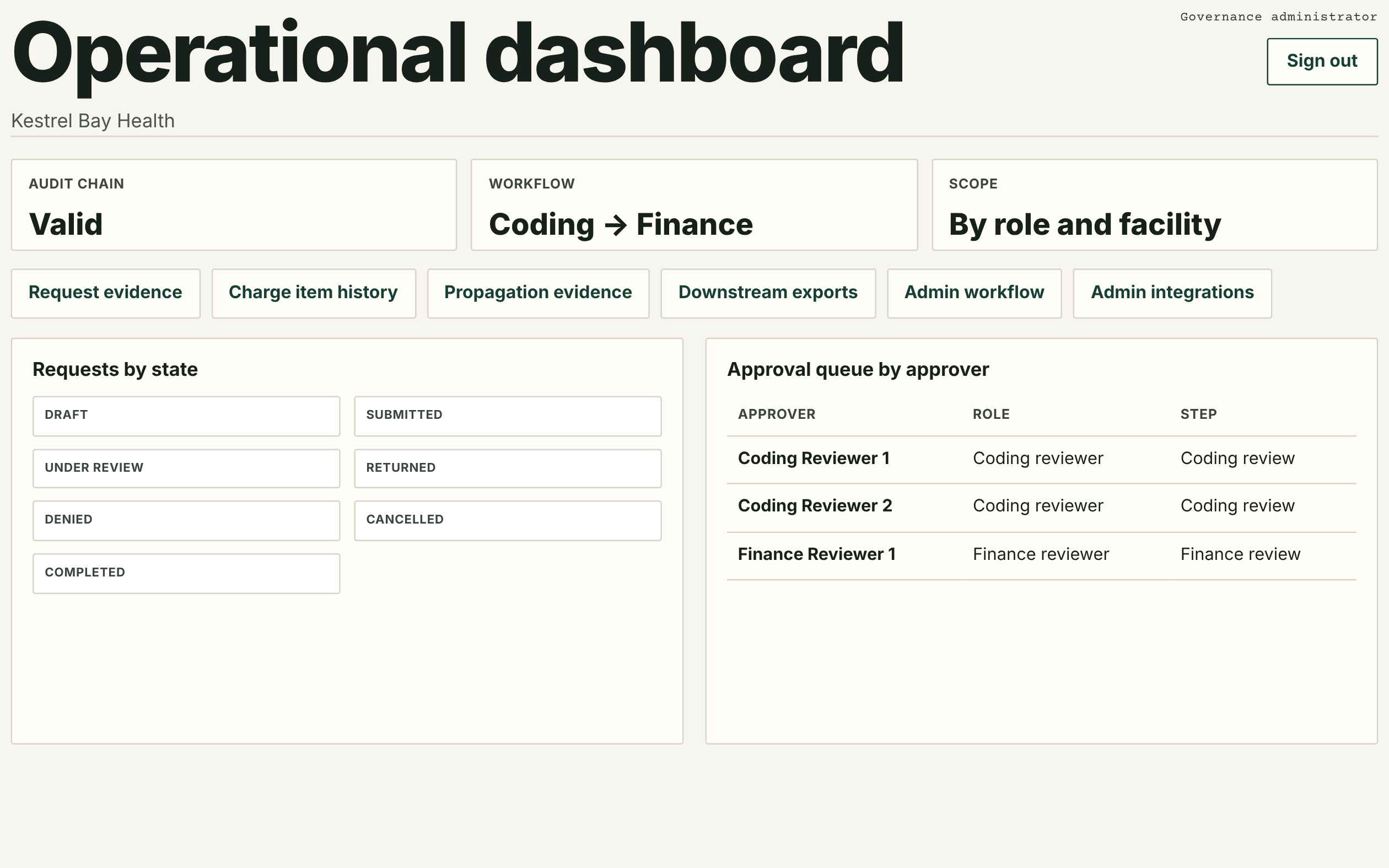Viewport: 1389px width, 868px height.
Task: Click the COMPLETED state box
Action: point(186,573)
